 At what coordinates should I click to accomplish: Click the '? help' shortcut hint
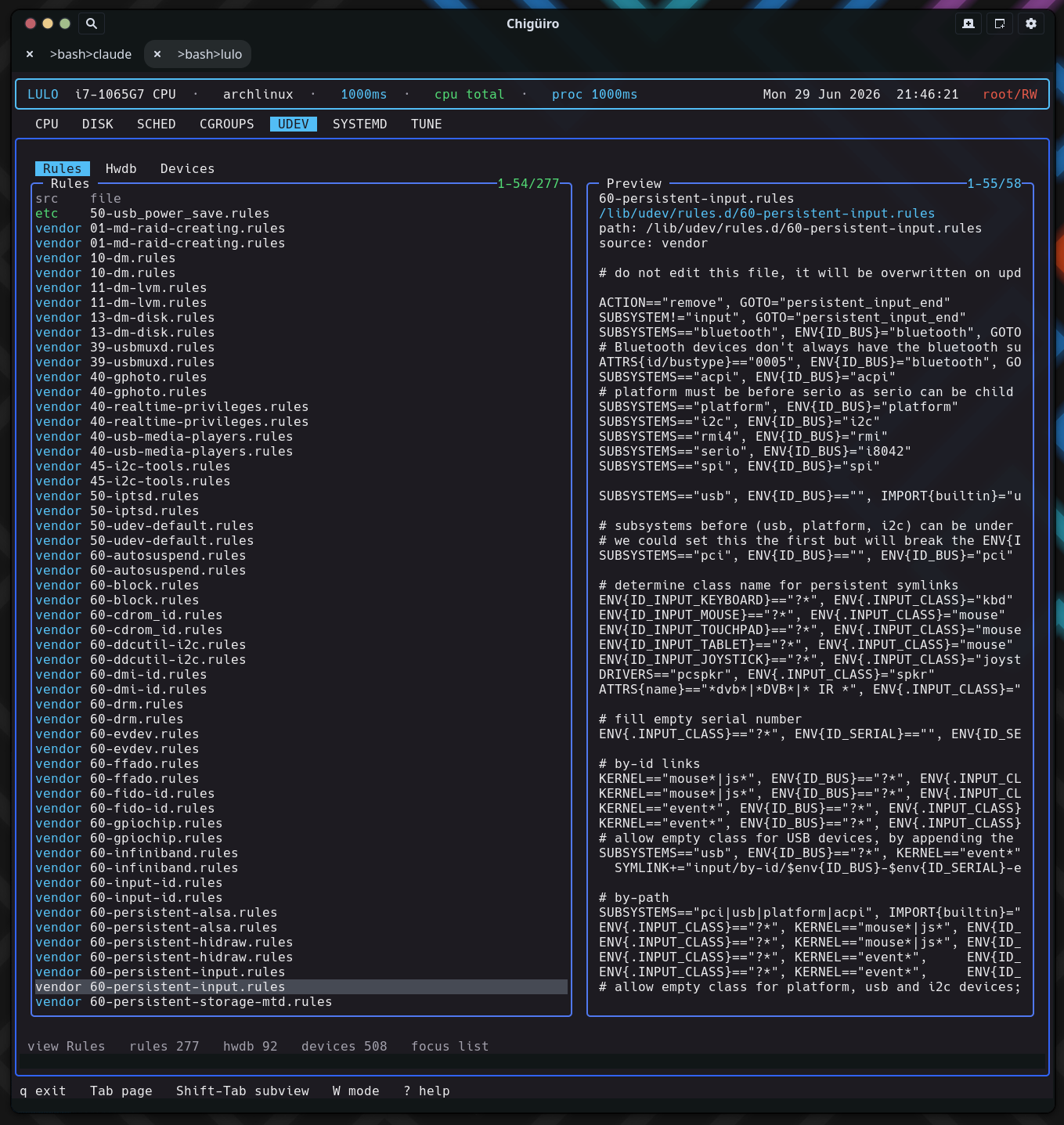pos(427,1091)
